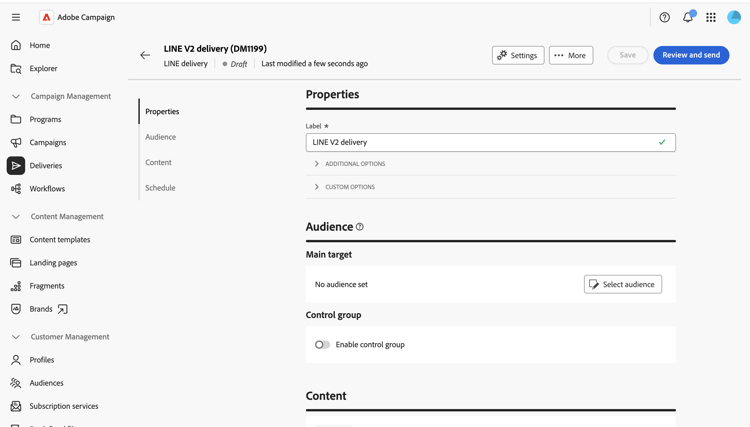Screen dimensions: 750x427
Task: Collapse the Content Management group
Action: pos(16,217)
